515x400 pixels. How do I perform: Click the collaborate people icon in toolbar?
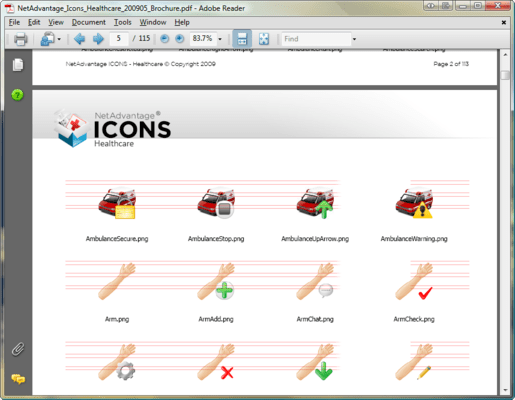47,39
